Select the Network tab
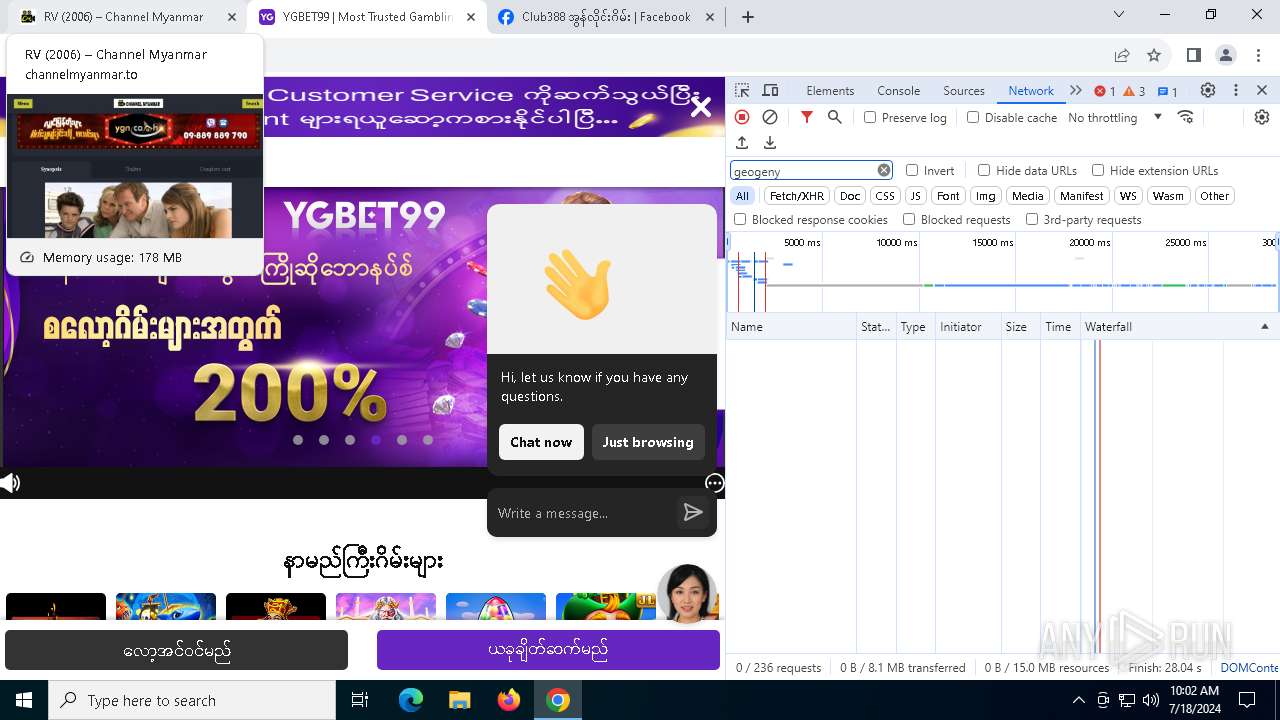The width and height of the screenshot is (1280, 720). pos(1031,90)
